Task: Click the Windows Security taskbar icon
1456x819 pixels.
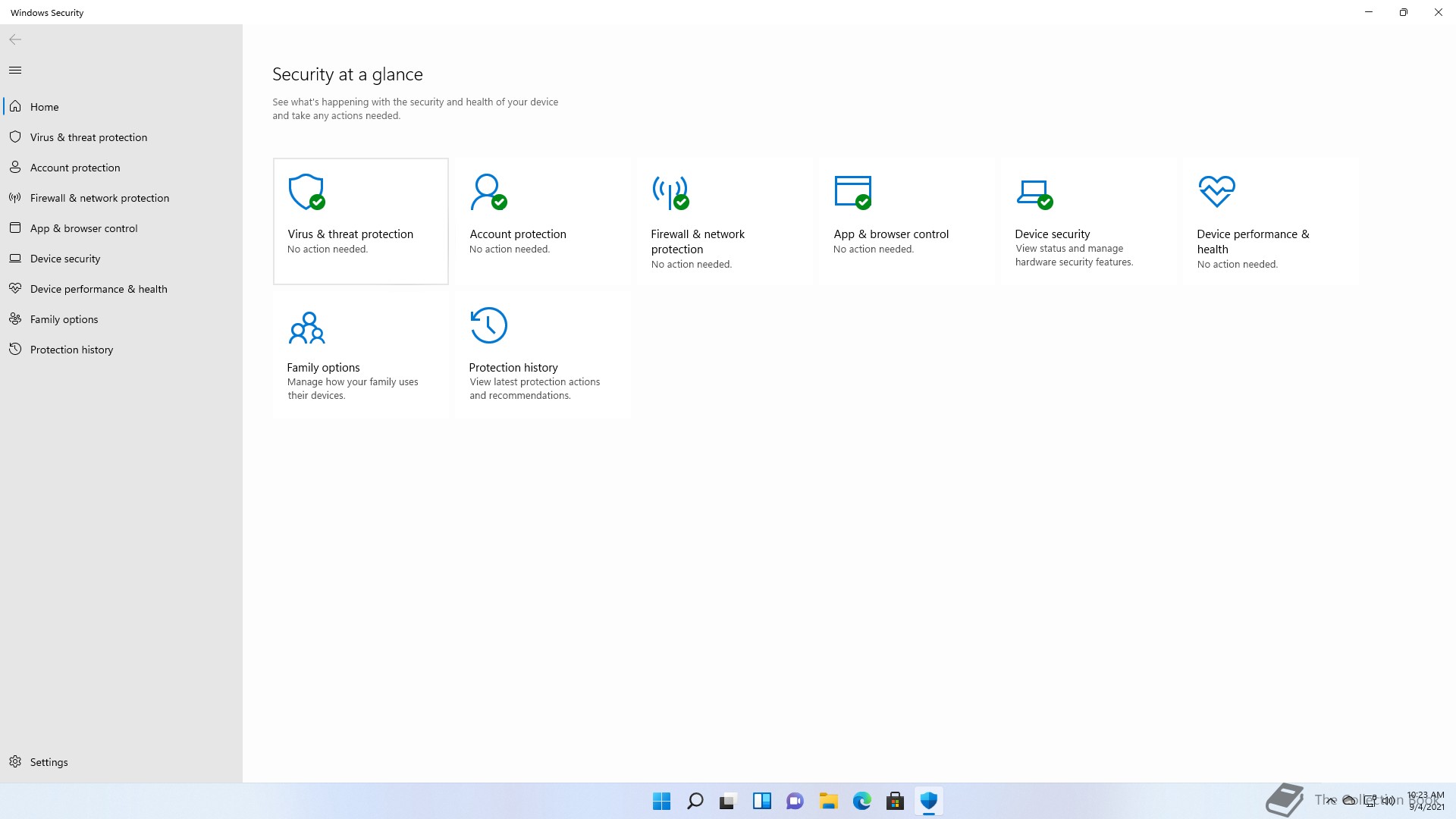Action: (x=928, y=801)
